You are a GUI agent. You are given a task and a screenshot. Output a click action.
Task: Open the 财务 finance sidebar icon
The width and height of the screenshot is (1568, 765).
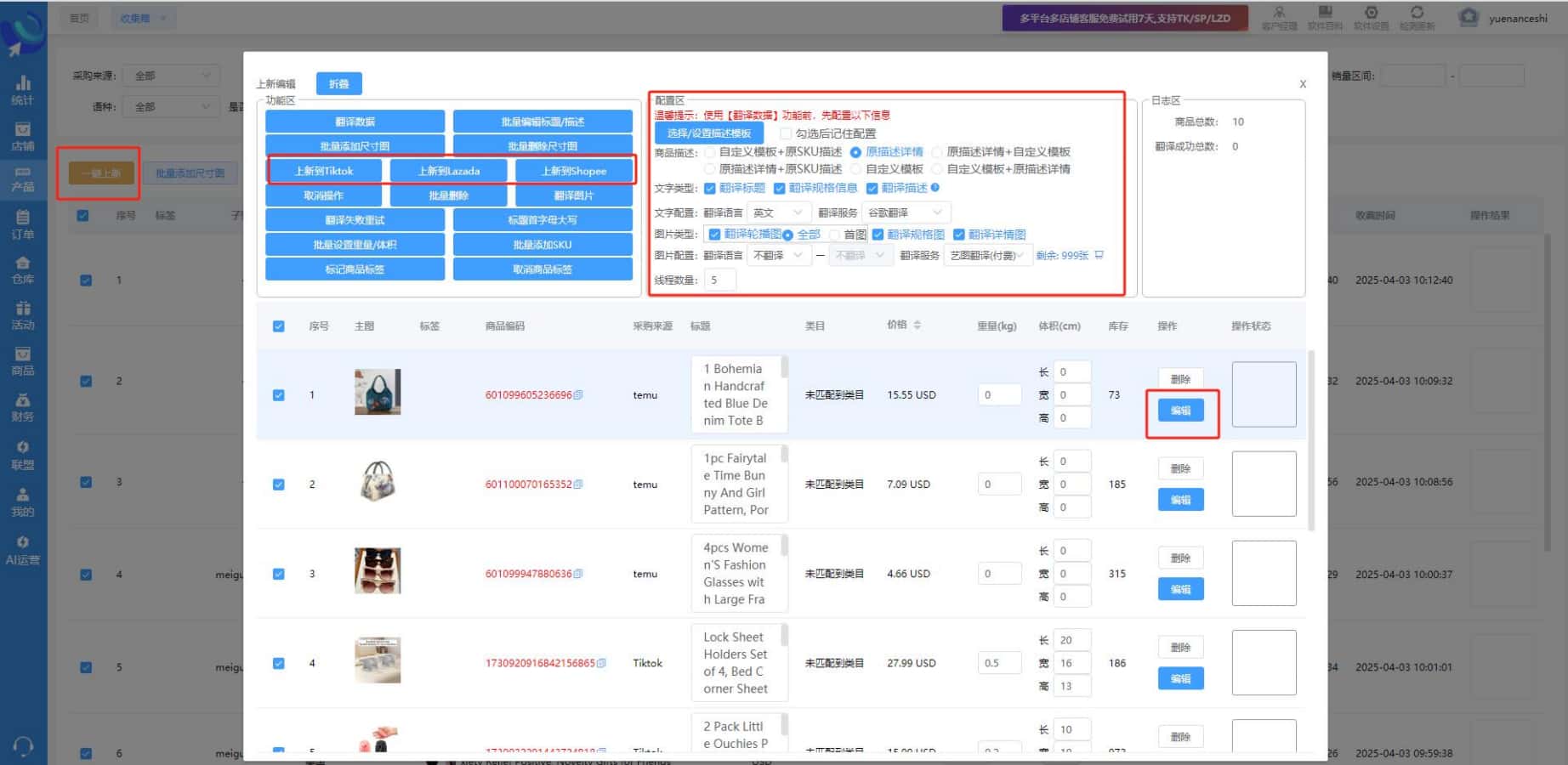[23, 407]
